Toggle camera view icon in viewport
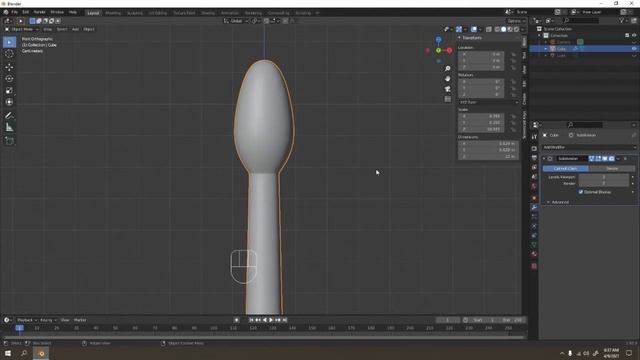The height and width of the screenshot is (360, 640). point(448,89)
